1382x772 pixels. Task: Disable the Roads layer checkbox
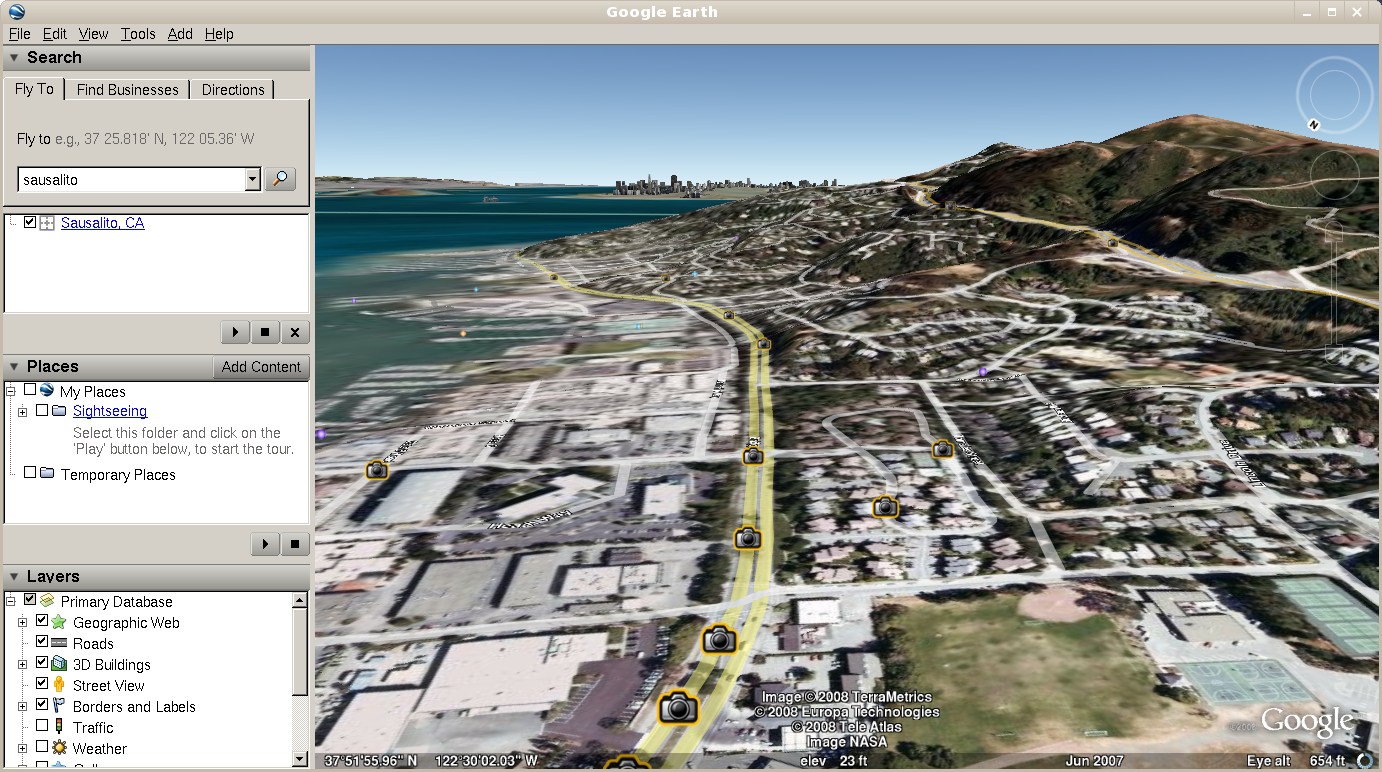(42, 643)
